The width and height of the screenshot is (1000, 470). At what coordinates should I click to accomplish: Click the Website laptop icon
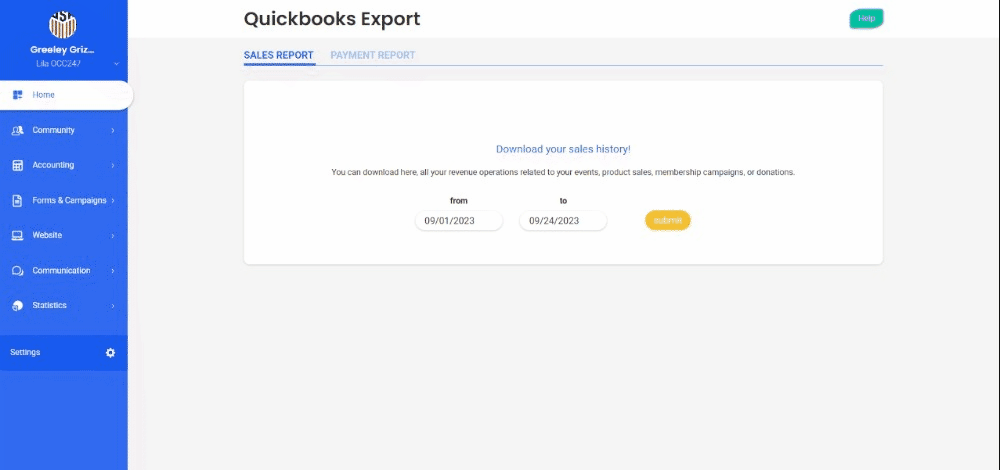pyautogui.click(x=17, y=236)
